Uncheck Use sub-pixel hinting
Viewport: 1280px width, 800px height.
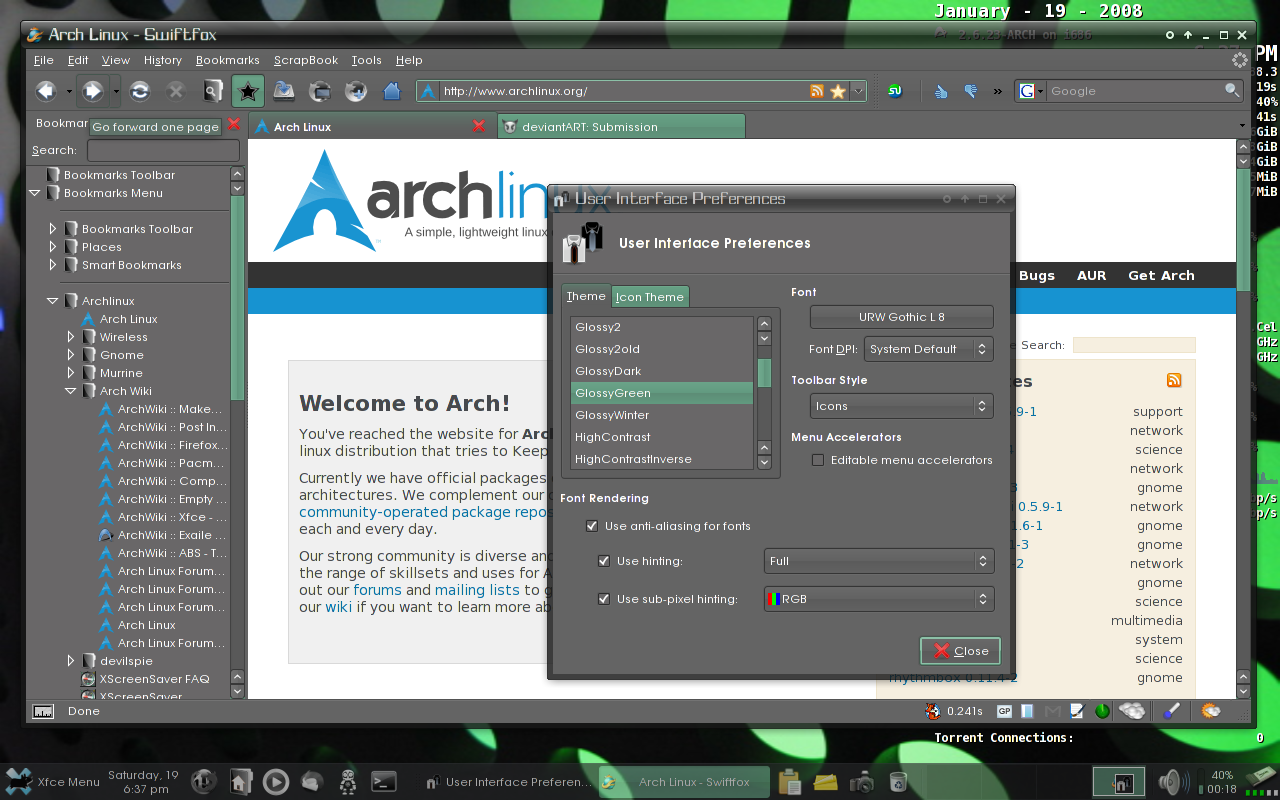coord(604,599)
